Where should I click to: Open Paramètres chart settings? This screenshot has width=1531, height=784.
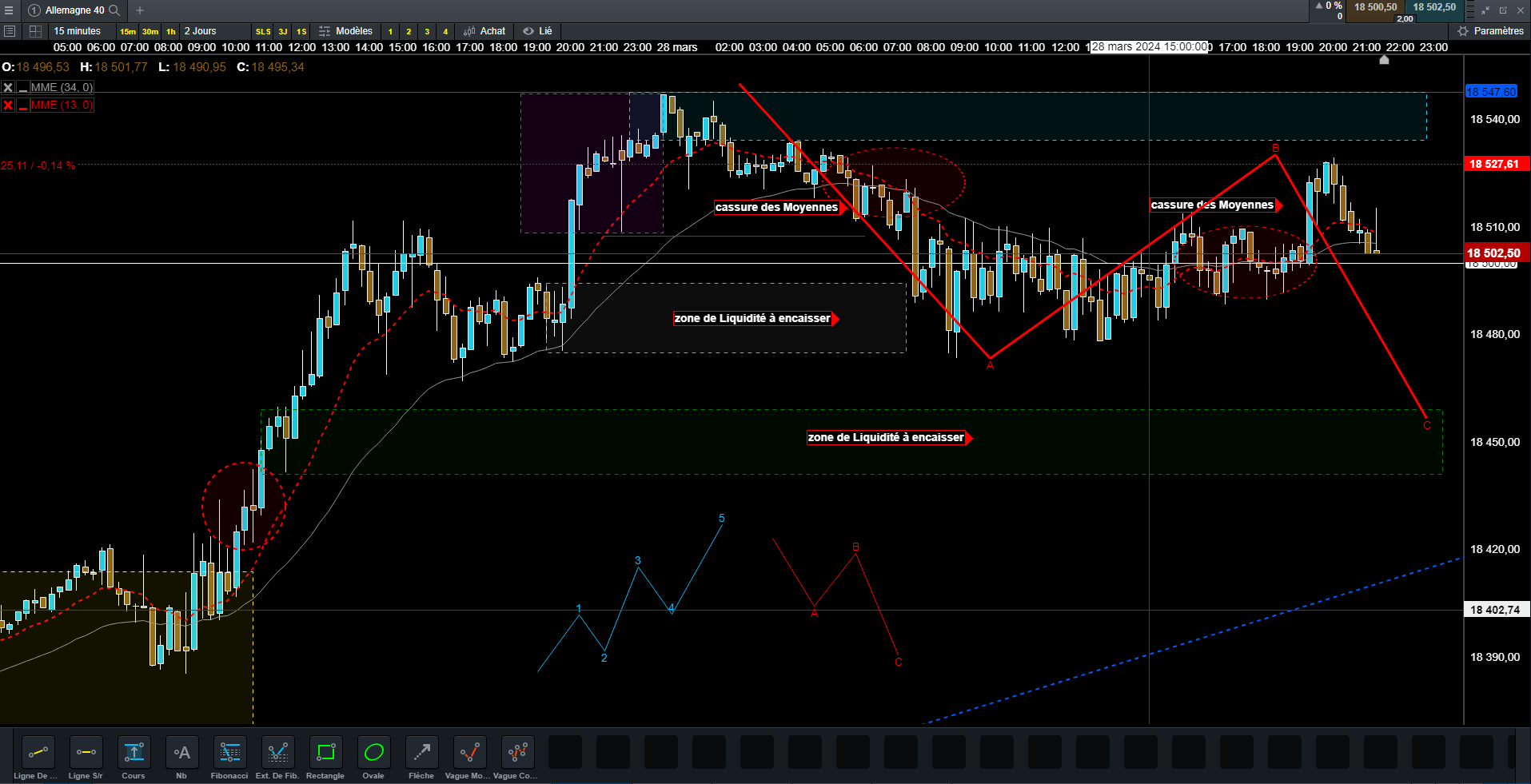point(1491,31)
